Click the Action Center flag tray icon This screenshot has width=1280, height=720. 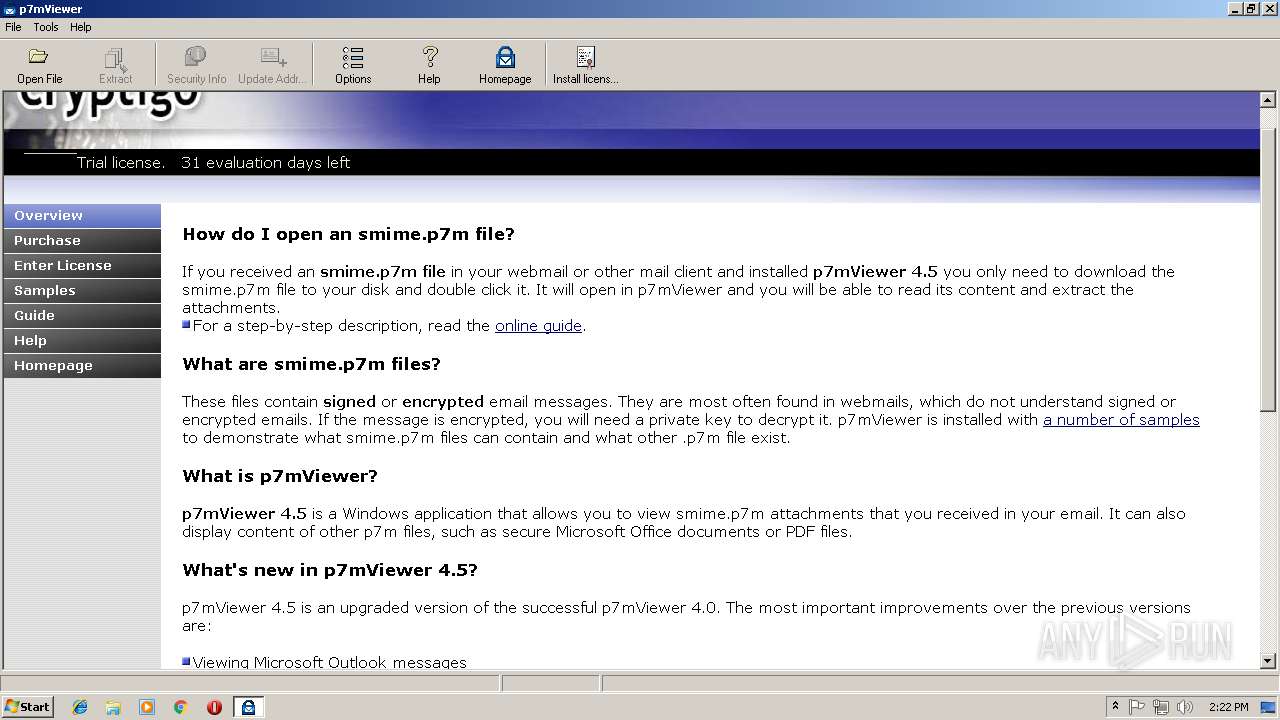click(x=1137, y=707)
